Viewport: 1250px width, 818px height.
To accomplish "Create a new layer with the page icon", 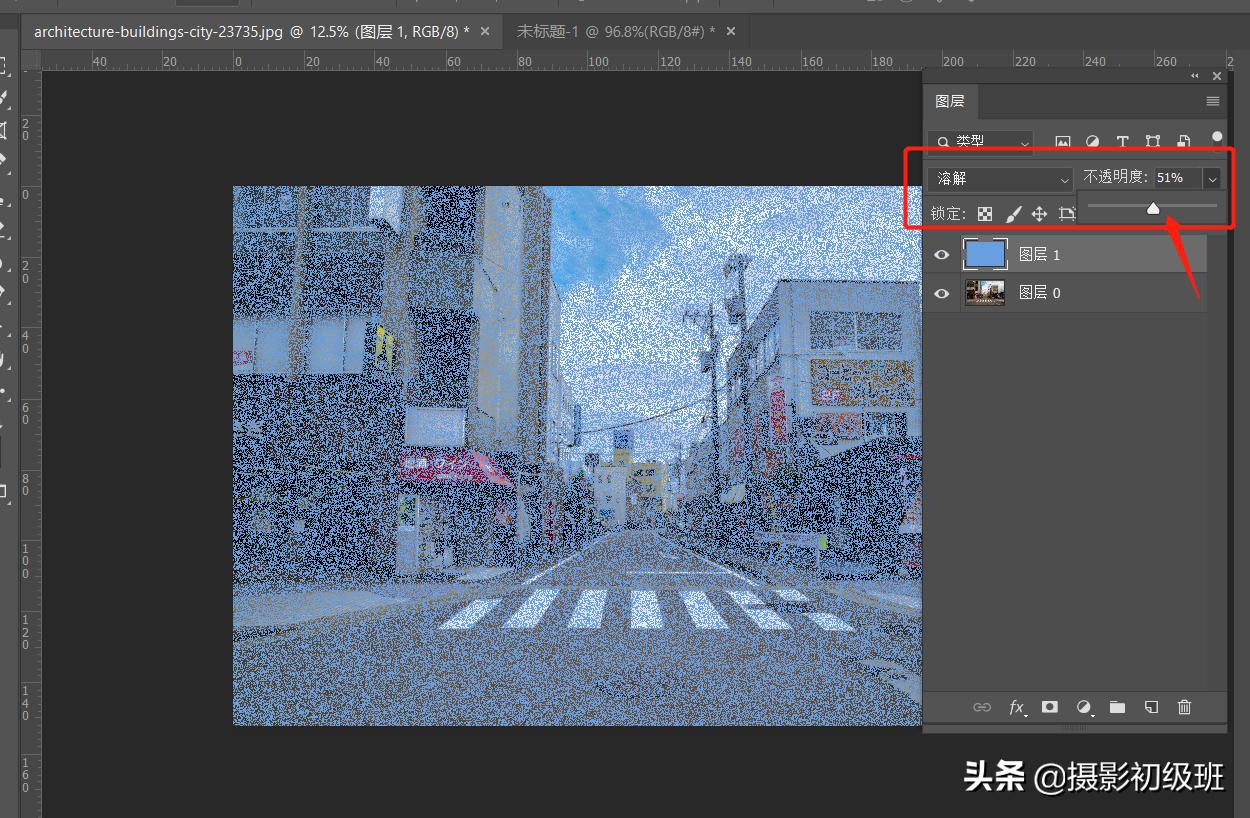I will point(1151,707).
